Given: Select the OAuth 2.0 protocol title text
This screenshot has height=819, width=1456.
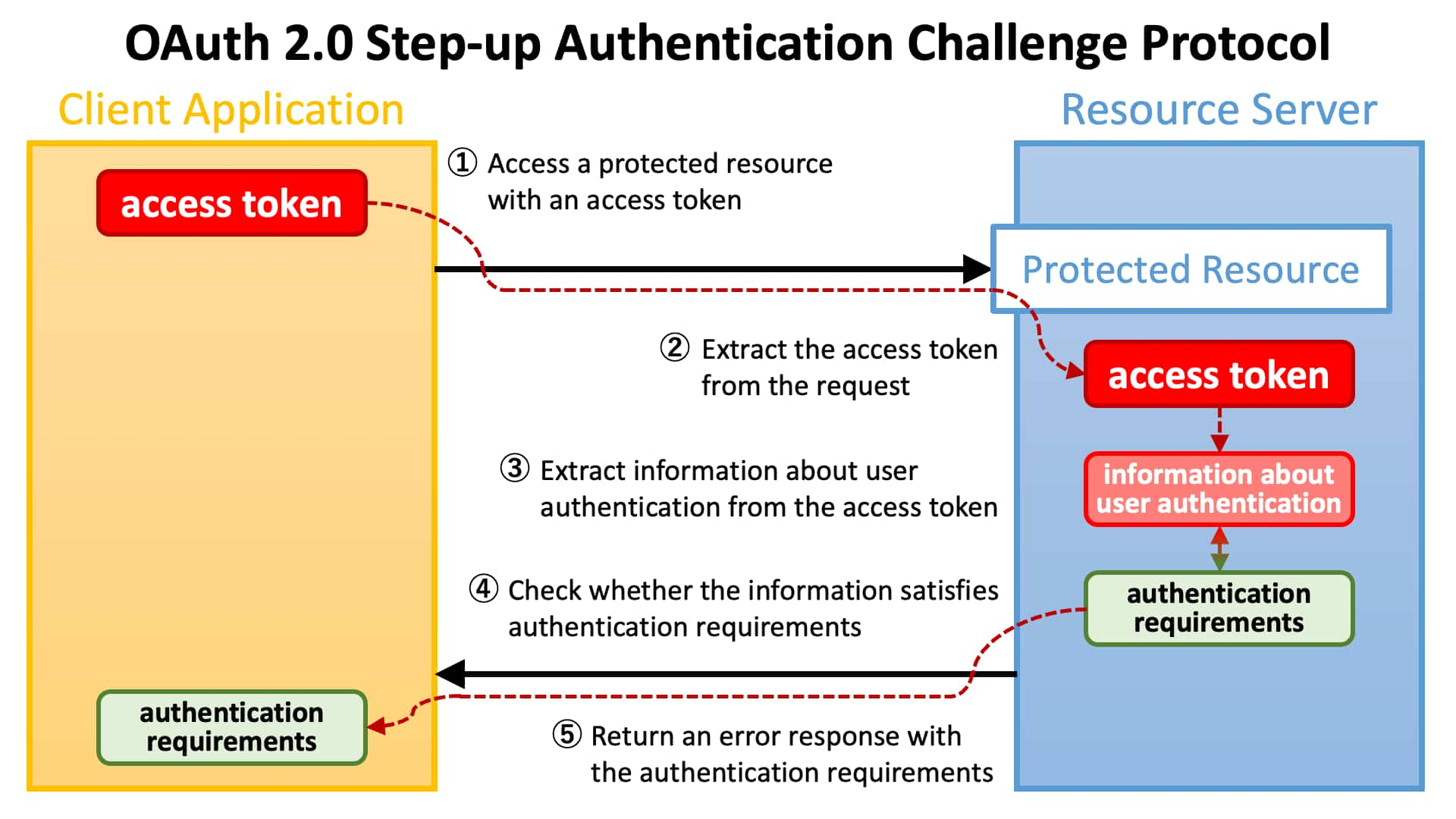Looking at the screenshot, I should pyautogui.click(x=729, y=41).
